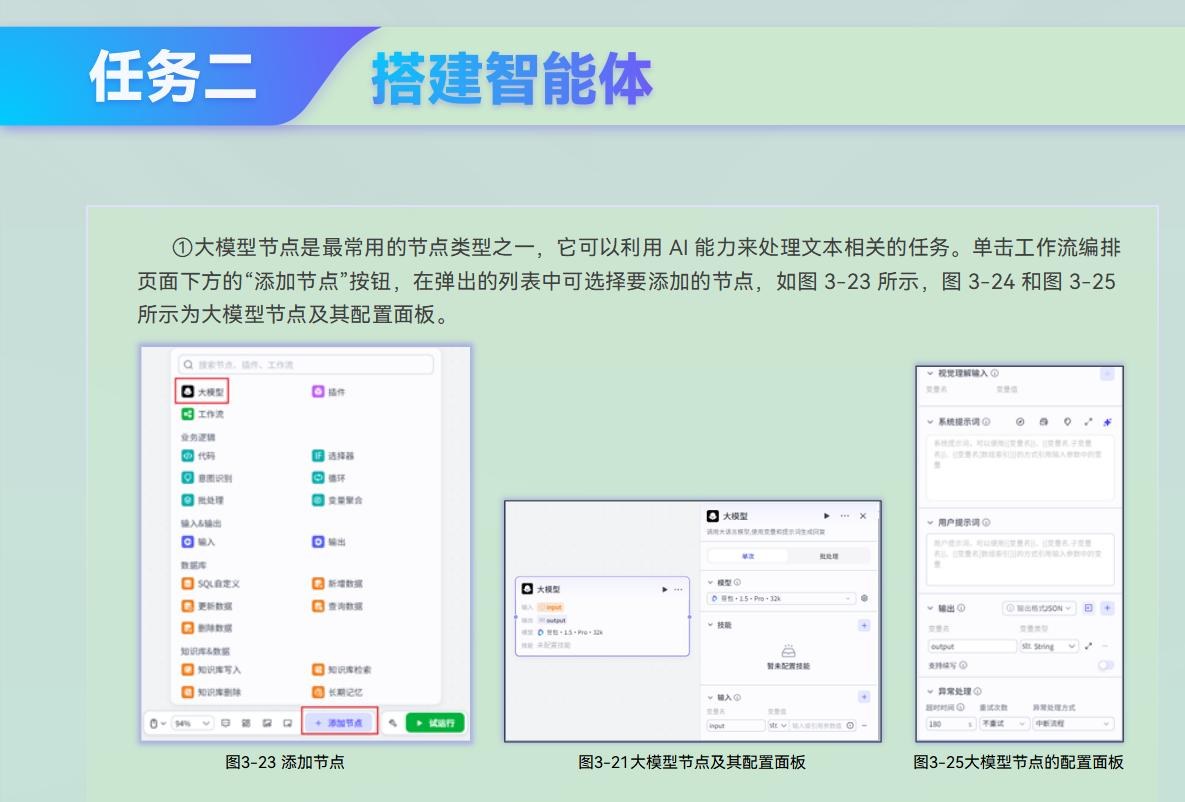Pick the 循环 loop node
This screenshot has width=1185, height=802.
pyautogui.click(x=329, y=478)
